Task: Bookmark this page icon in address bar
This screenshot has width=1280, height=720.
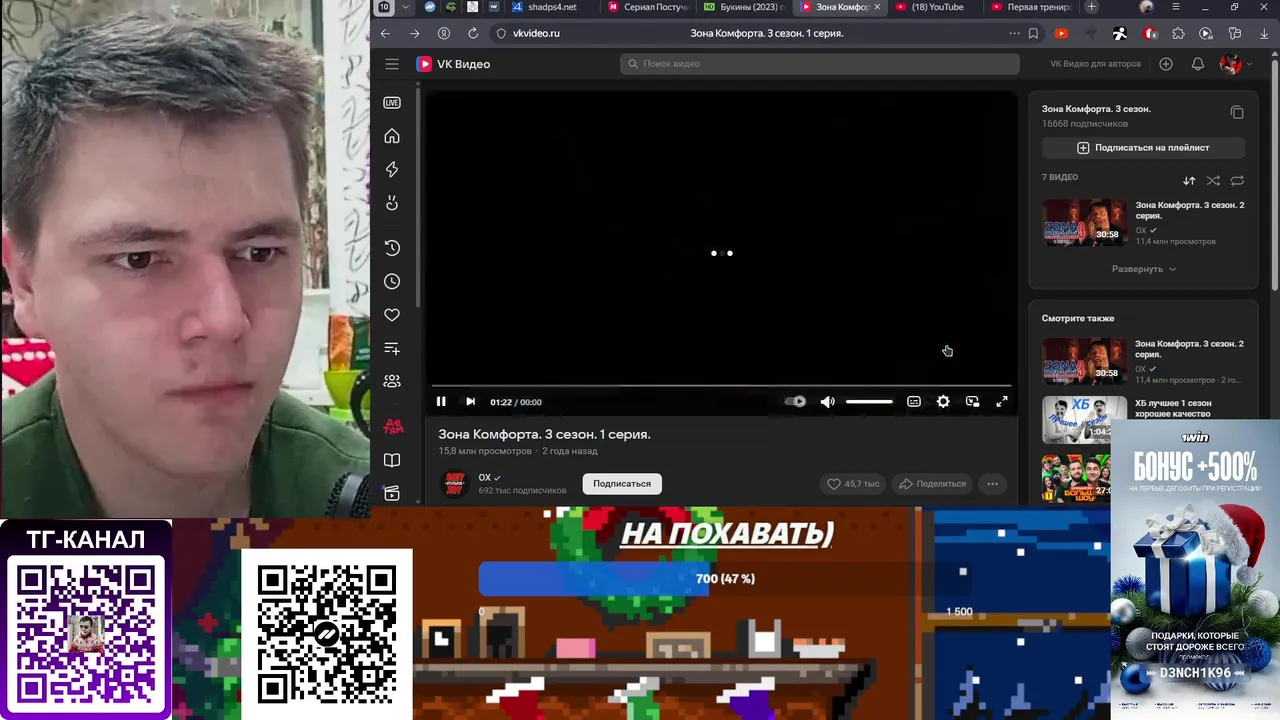Action: (1033, 33)
